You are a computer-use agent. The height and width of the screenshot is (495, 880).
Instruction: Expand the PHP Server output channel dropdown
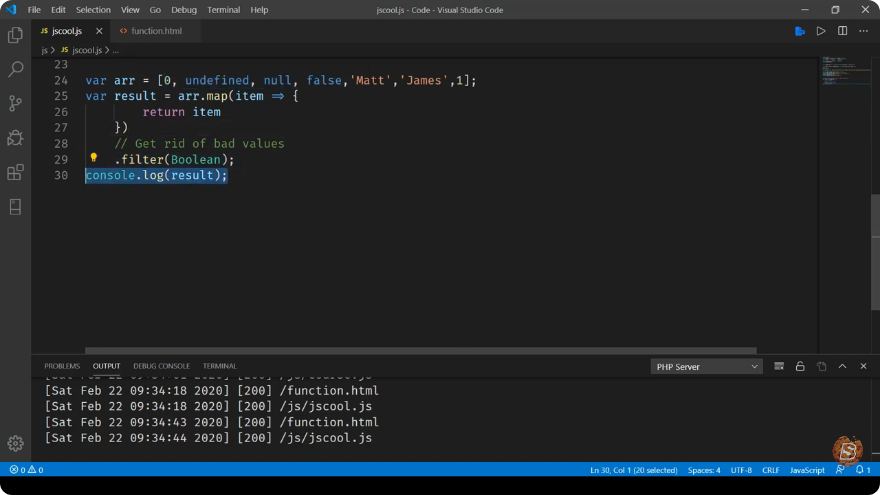(706, 366)
